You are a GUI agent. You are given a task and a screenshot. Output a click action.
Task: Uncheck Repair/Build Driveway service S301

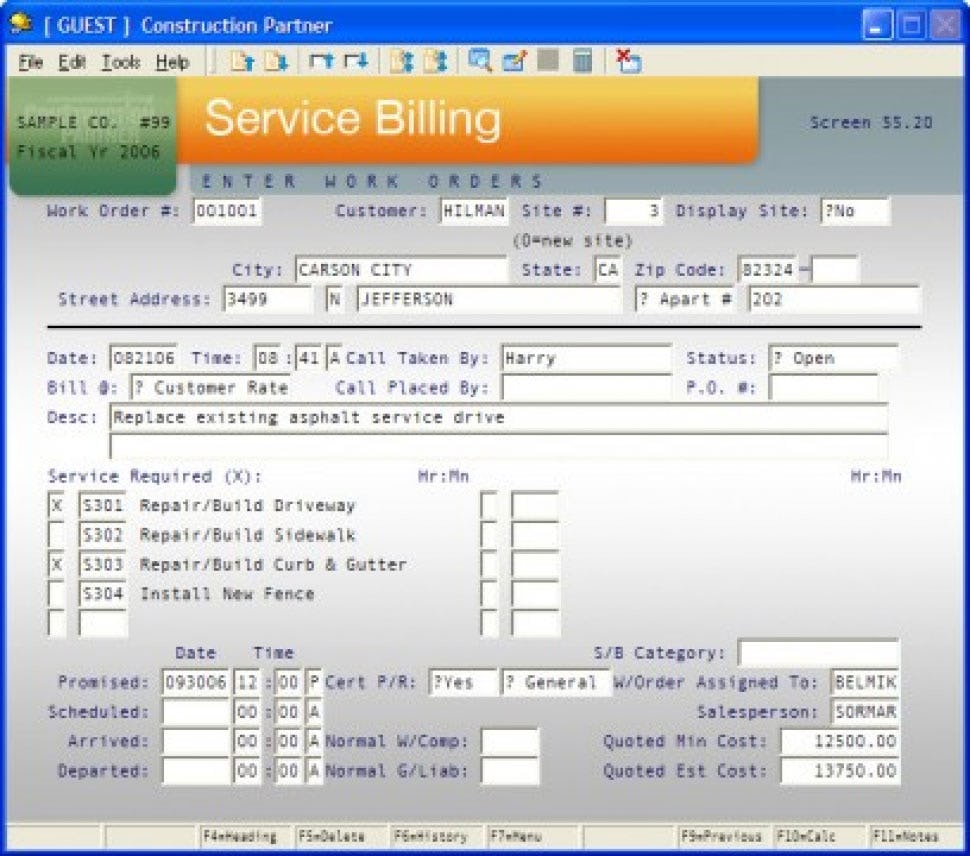click(x=58, y=505)
